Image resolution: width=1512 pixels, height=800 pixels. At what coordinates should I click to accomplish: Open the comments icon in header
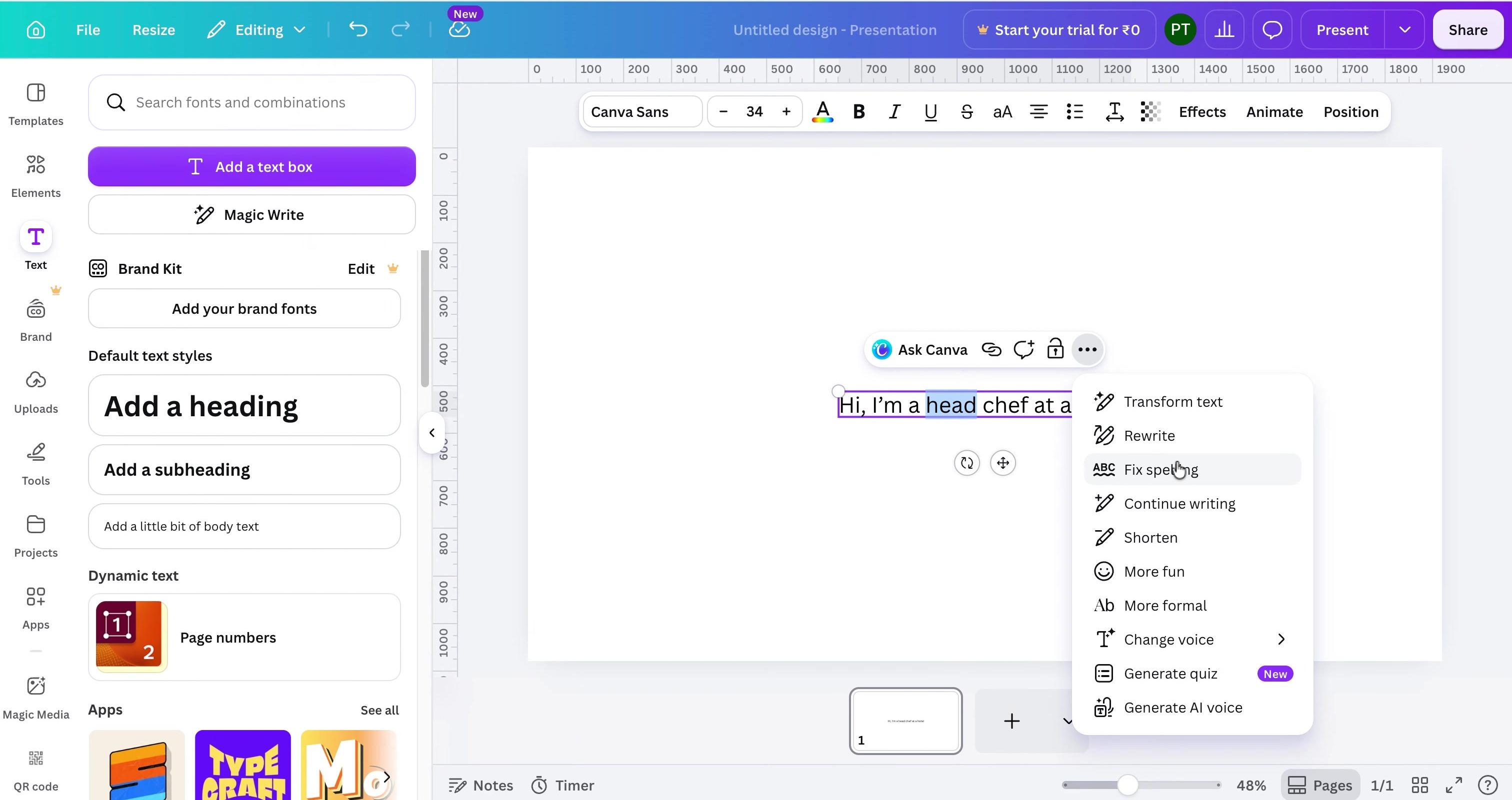(x=1272, y=30)
